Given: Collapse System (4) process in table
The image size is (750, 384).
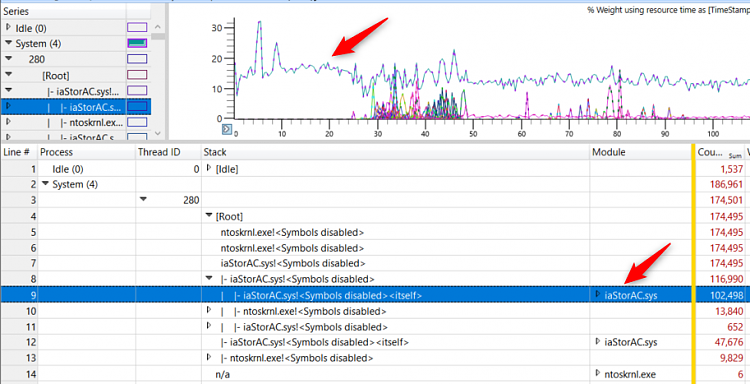Looking at the screenshot, I should click(45, 184).
